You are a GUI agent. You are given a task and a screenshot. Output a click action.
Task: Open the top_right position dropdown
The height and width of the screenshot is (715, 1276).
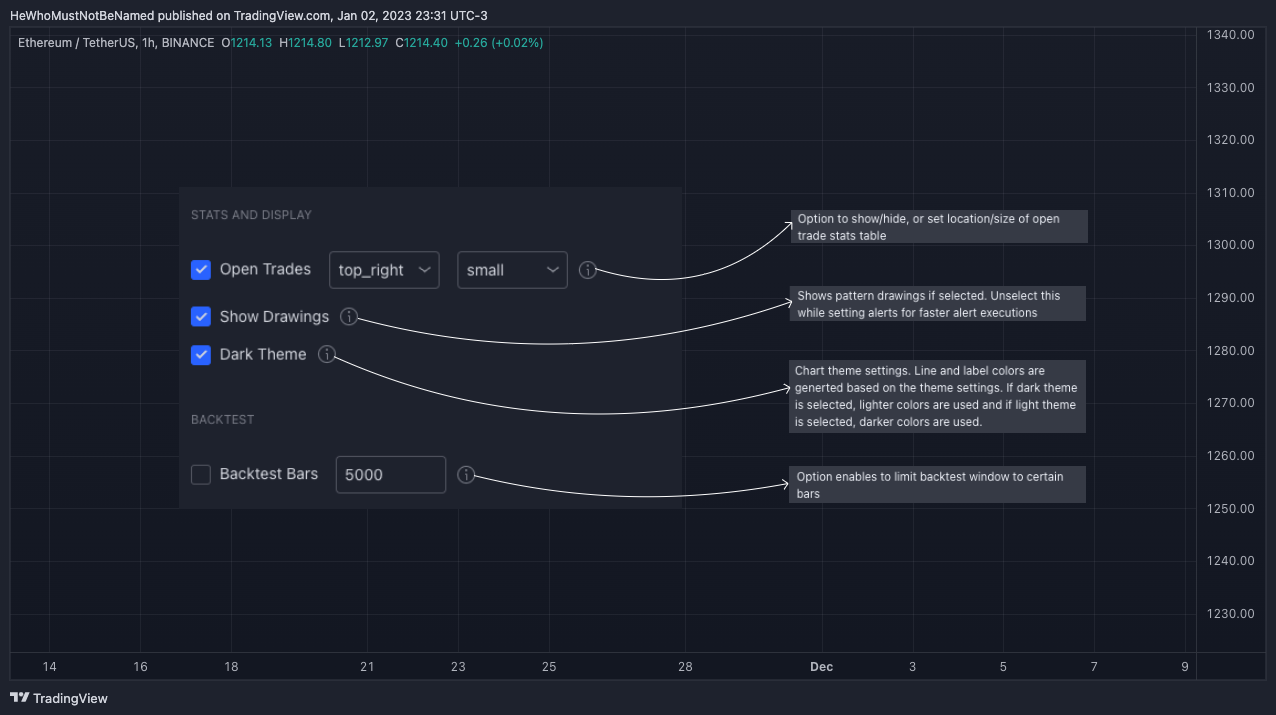(x=384, y=270)
